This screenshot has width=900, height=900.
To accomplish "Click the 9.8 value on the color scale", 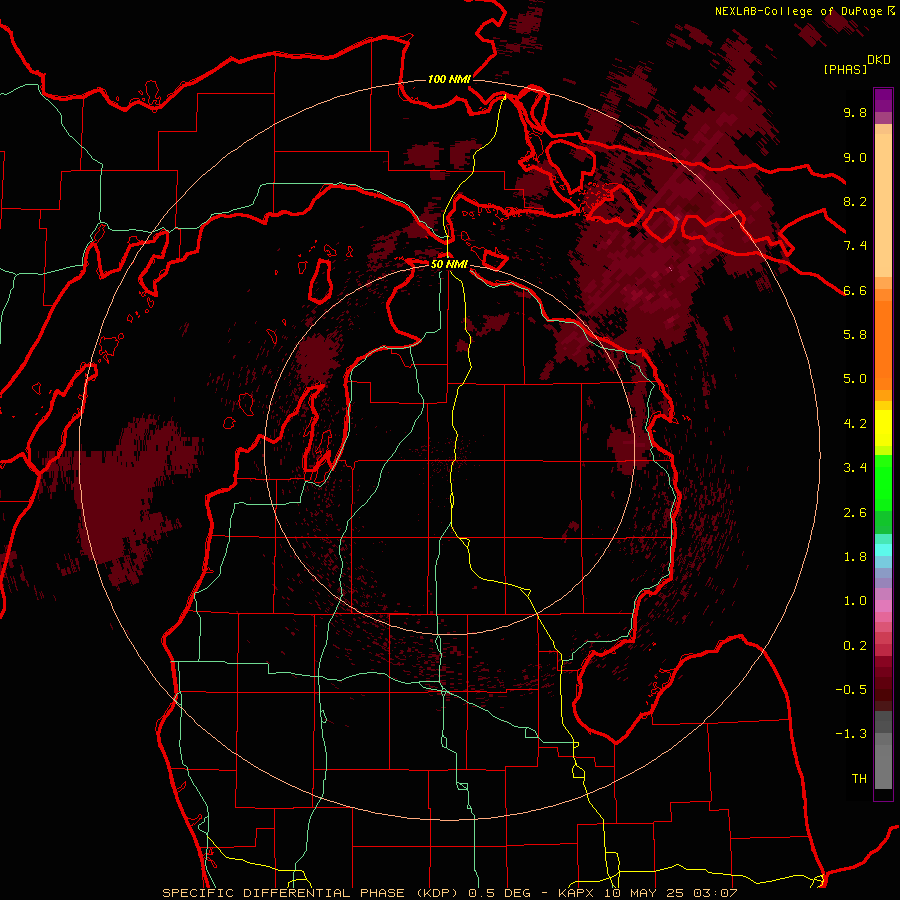I will click(x=855, y=112).
